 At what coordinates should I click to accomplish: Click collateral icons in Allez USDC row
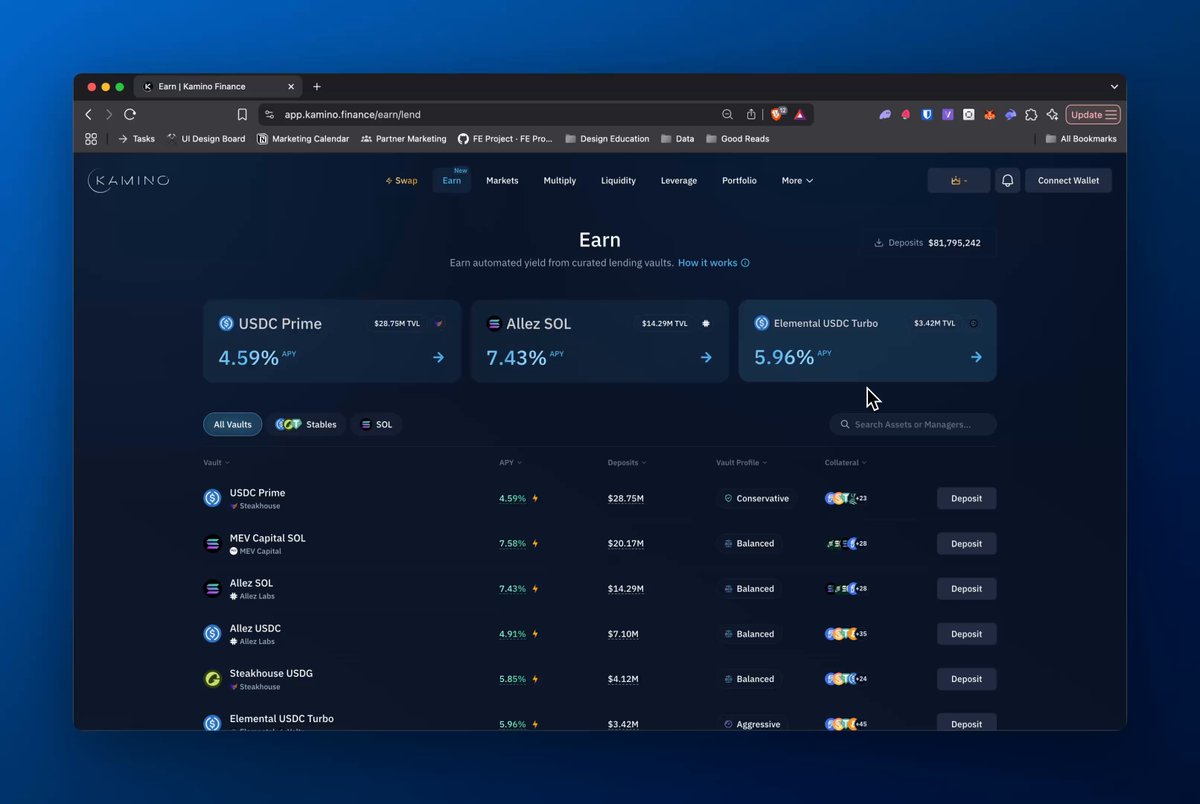[846, 634]
